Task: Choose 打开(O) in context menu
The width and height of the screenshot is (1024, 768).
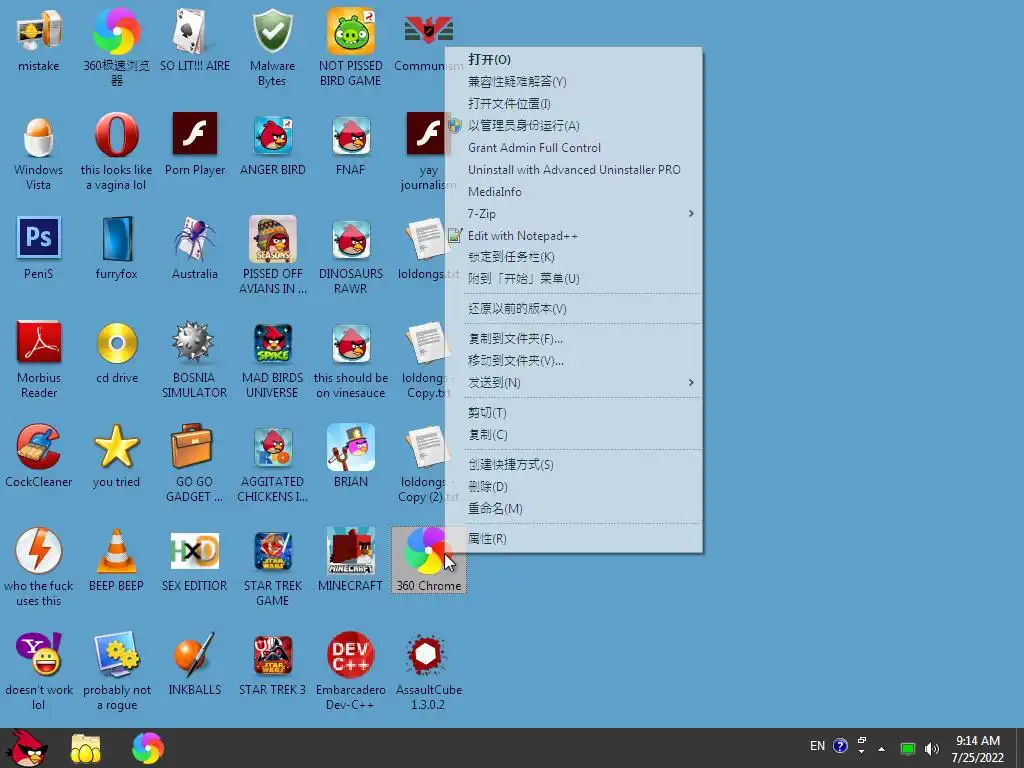Action: coord(573,59)
